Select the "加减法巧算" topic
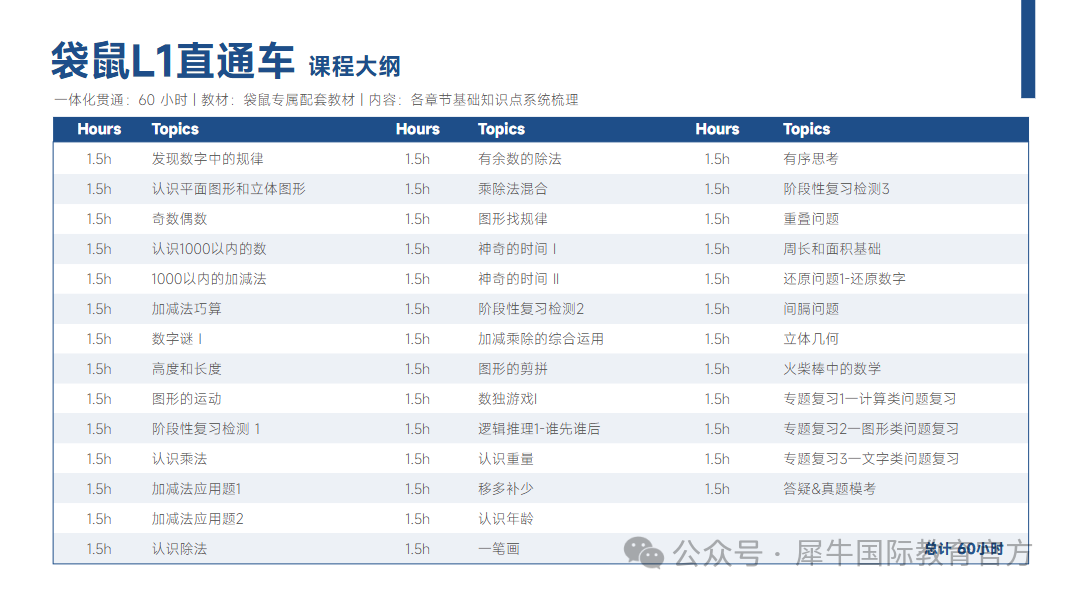The image size is (1067, 596). coord(186,309)
